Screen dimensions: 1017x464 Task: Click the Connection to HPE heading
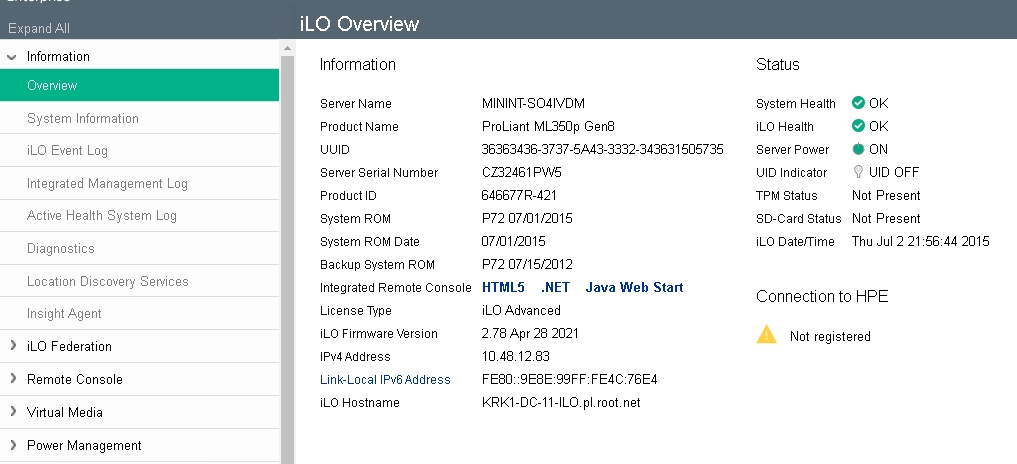pos(822,297)
